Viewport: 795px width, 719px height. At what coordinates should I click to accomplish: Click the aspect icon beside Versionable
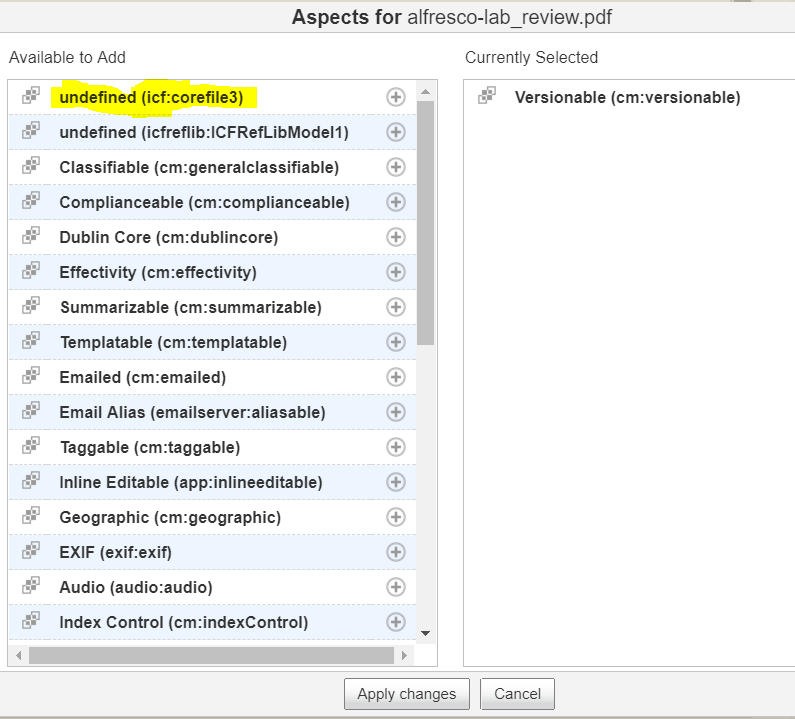point(487,95)
